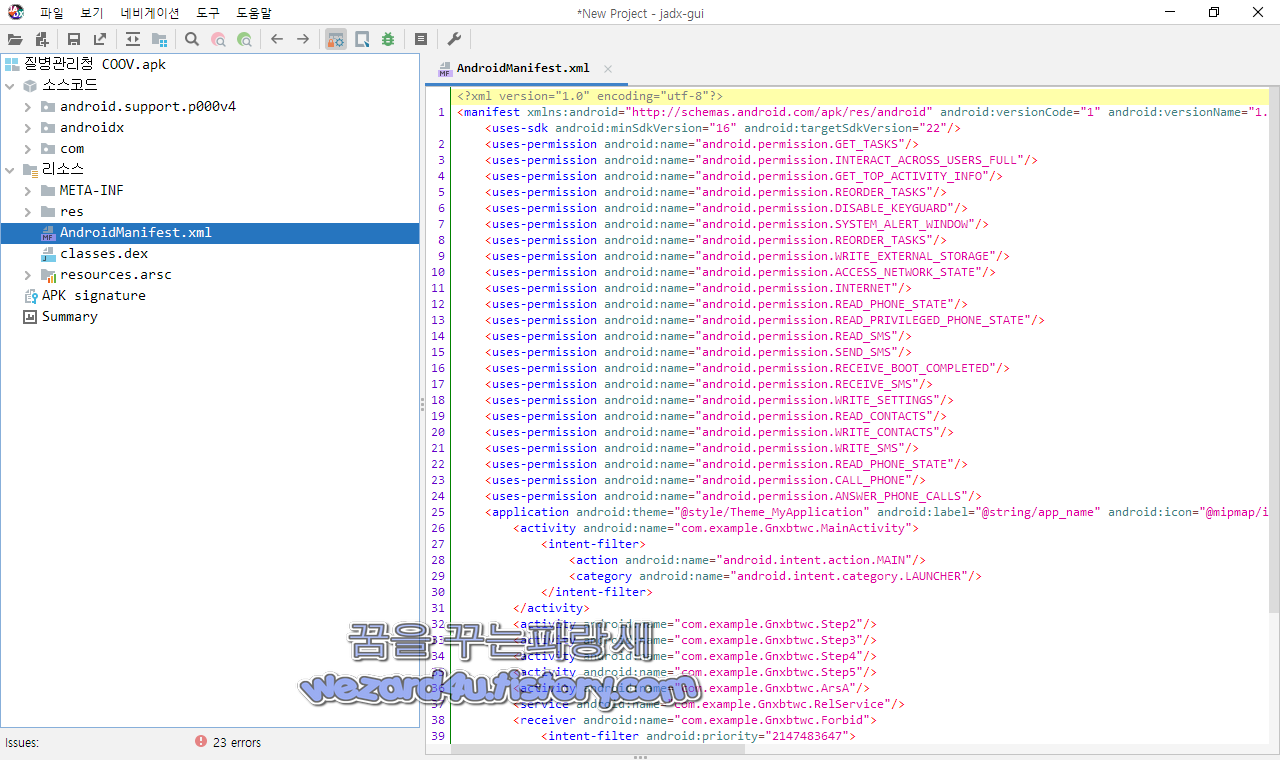
Task: Click the export project toolbar icon
Action: click(100, 39)
